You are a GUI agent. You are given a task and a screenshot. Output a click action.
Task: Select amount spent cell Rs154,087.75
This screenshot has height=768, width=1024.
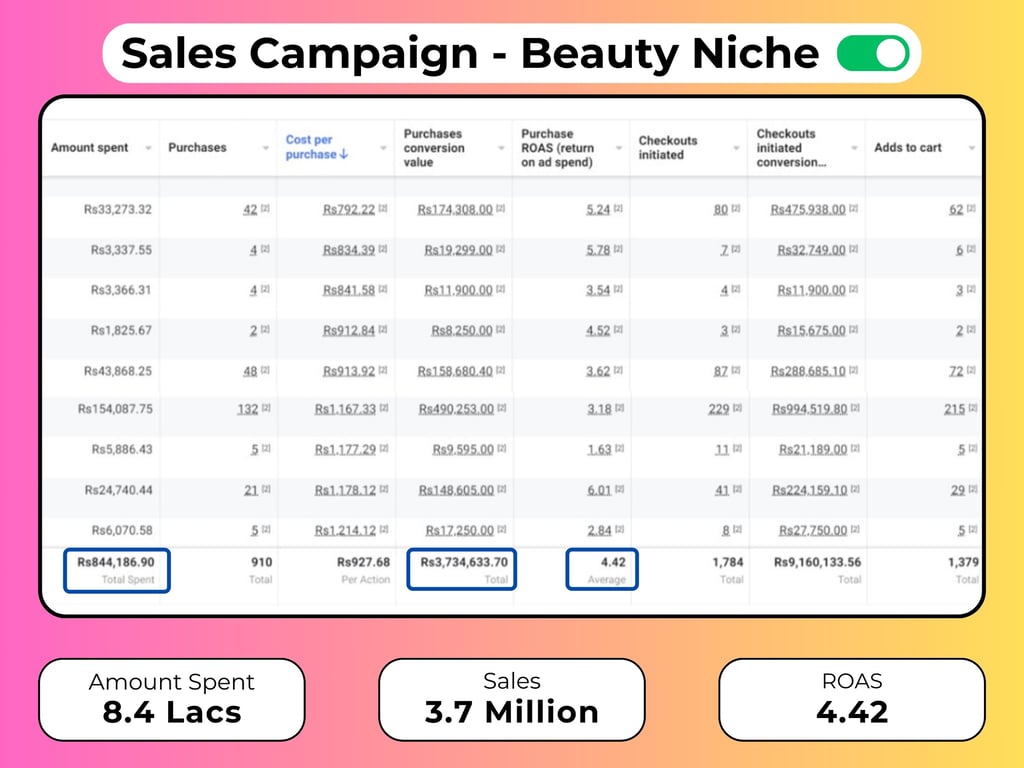[116, 409]
